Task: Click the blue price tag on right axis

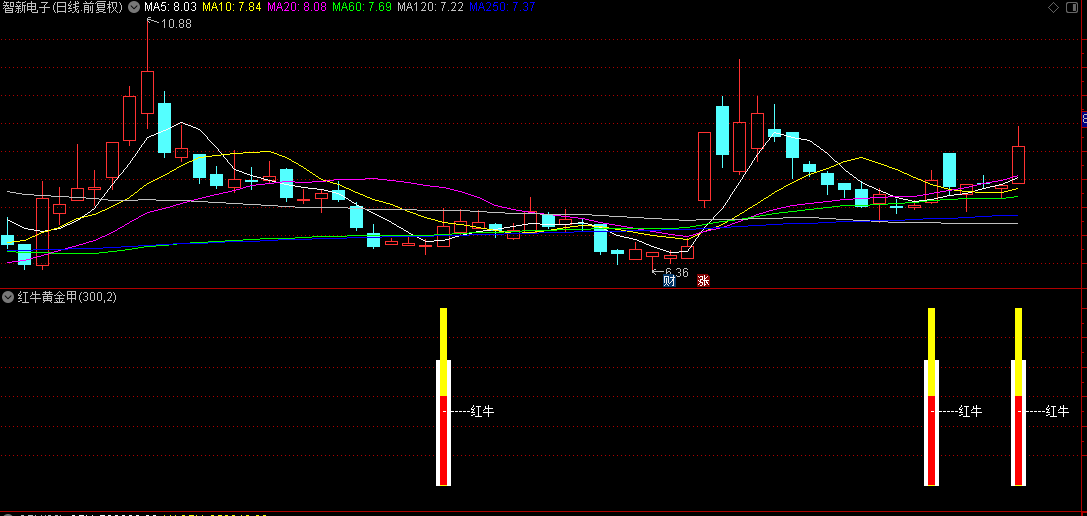Action: click(1084, 119)
